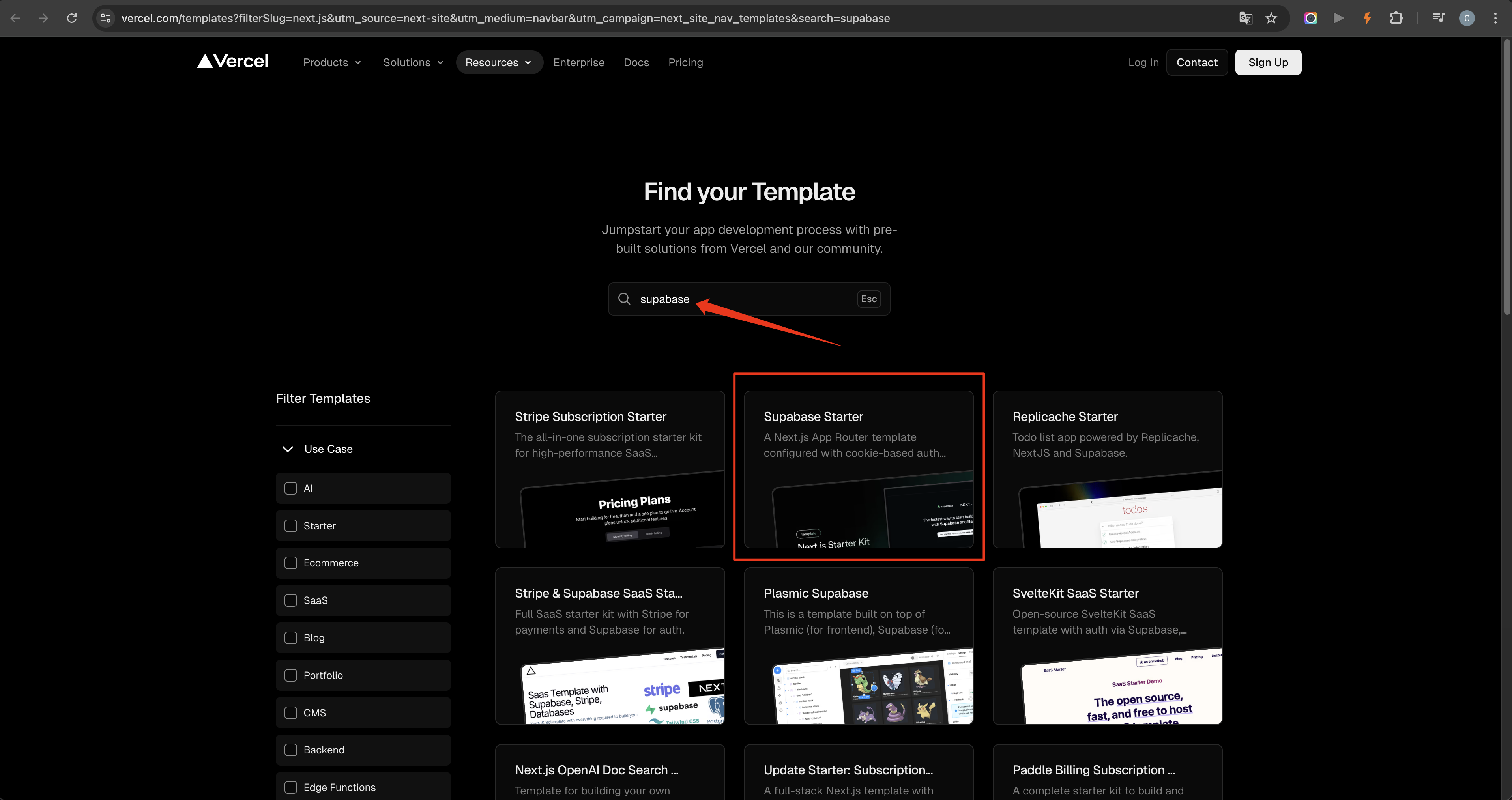Enable the CMS filter
The height and width of the screenshot is (800, 1512).
tap(290, 712)
